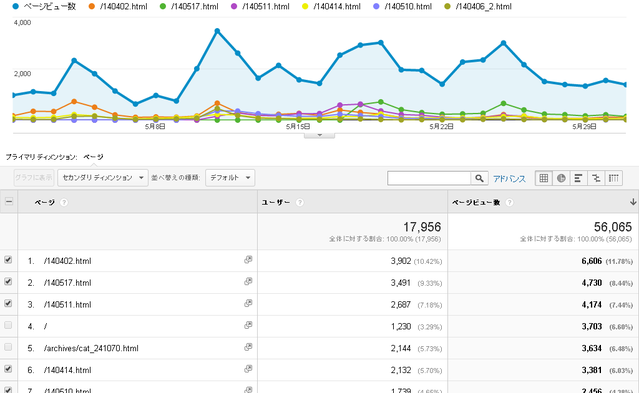Switch to the comparison view icon
639x393 pixels.
point(596,178)
